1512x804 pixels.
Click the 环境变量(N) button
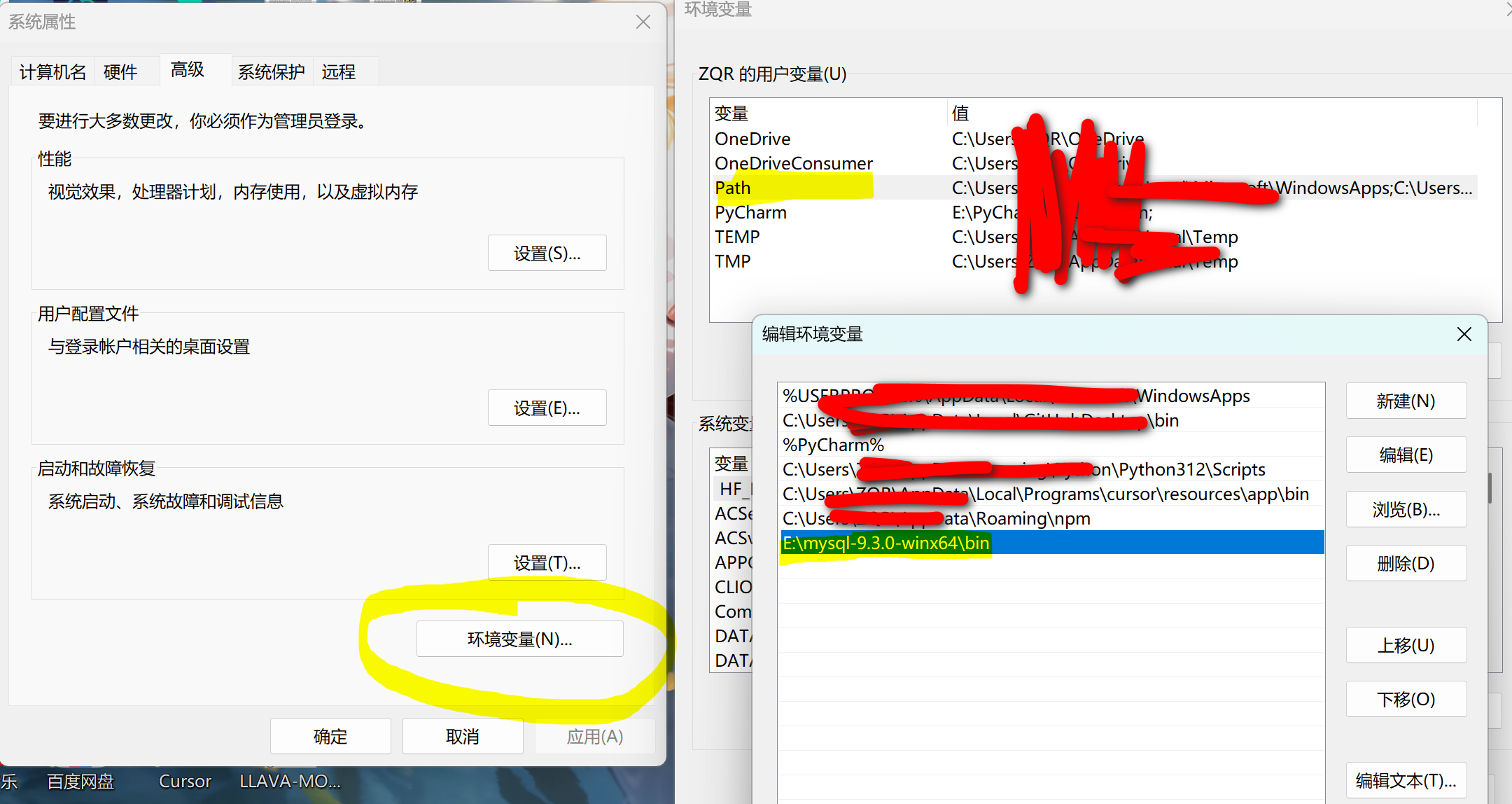click(x=519, y=639)
